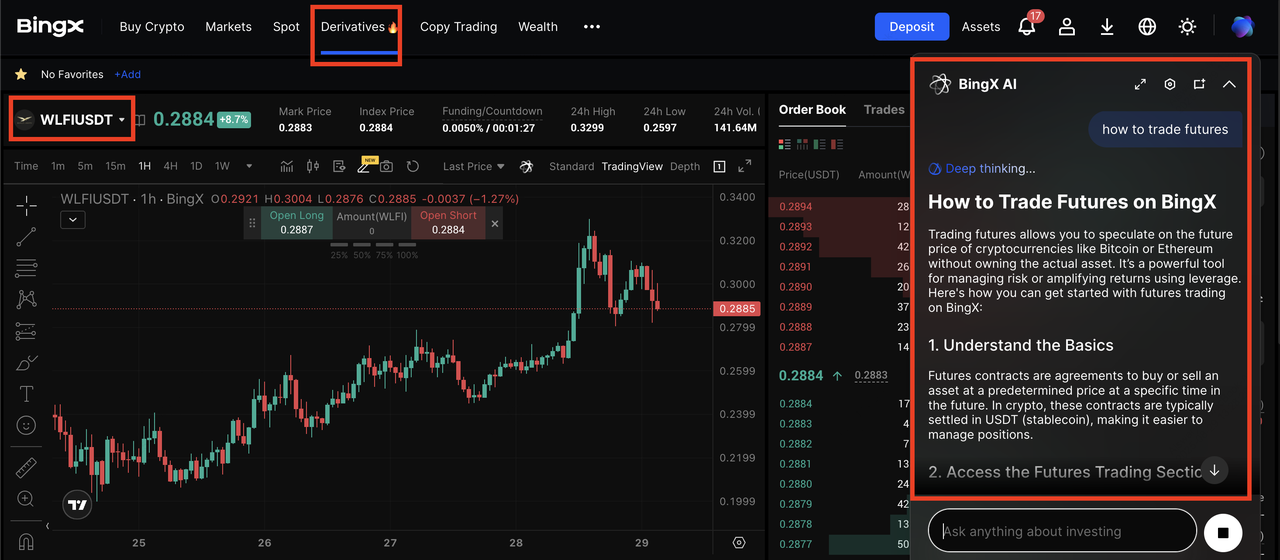Click the Ask anything about investing field
The height and width of the screenshot is (560, 1280).
pos(1062,531)
